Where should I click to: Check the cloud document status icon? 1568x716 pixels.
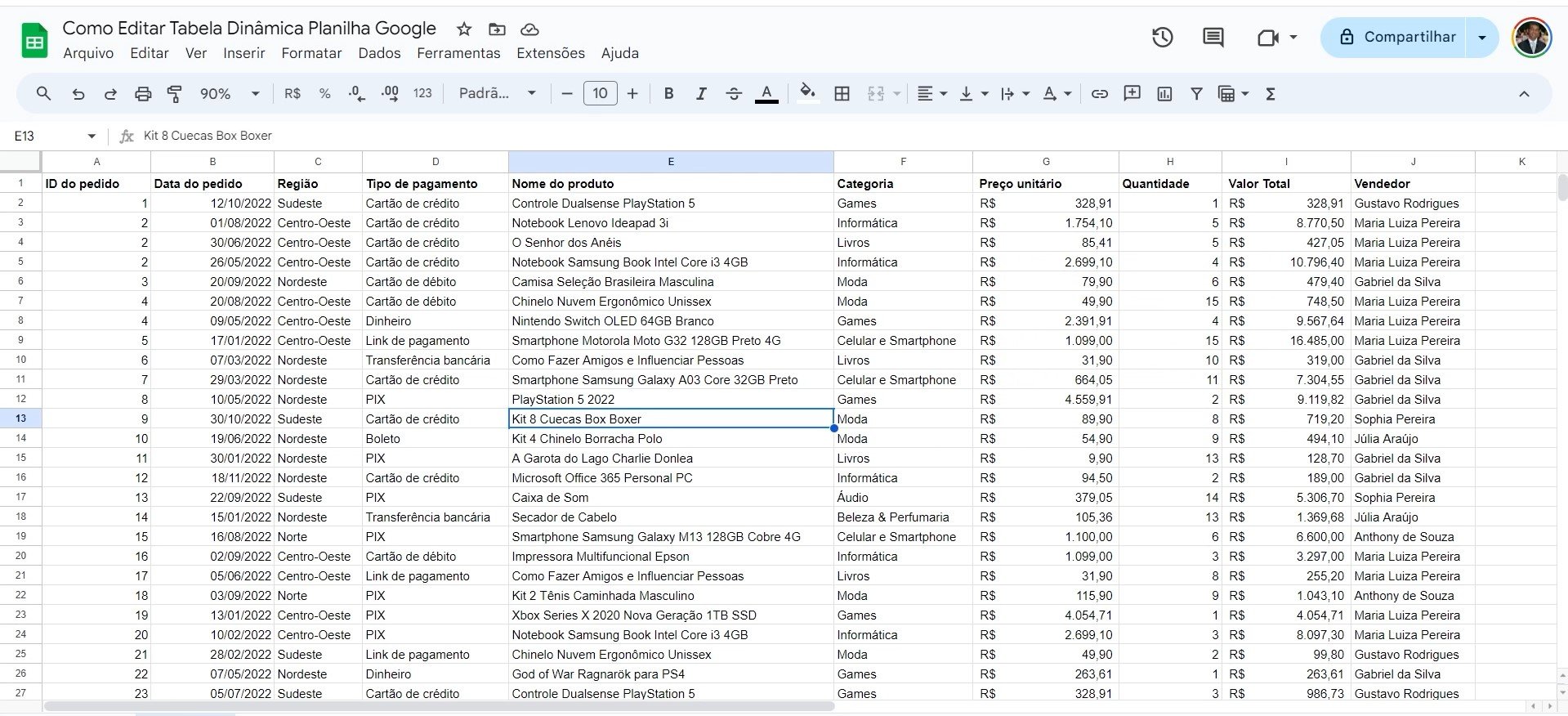pos(529,29)
